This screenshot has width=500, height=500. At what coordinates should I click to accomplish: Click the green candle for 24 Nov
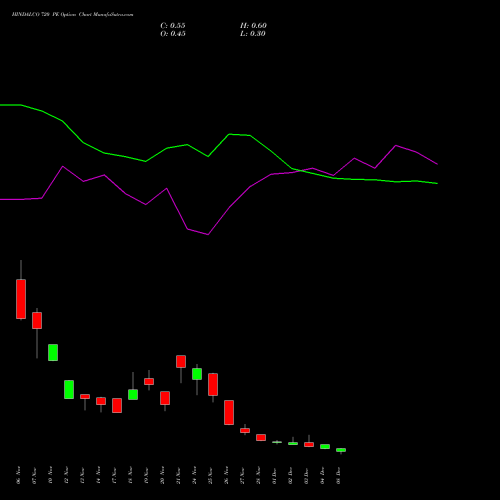(x=197, y=374)
